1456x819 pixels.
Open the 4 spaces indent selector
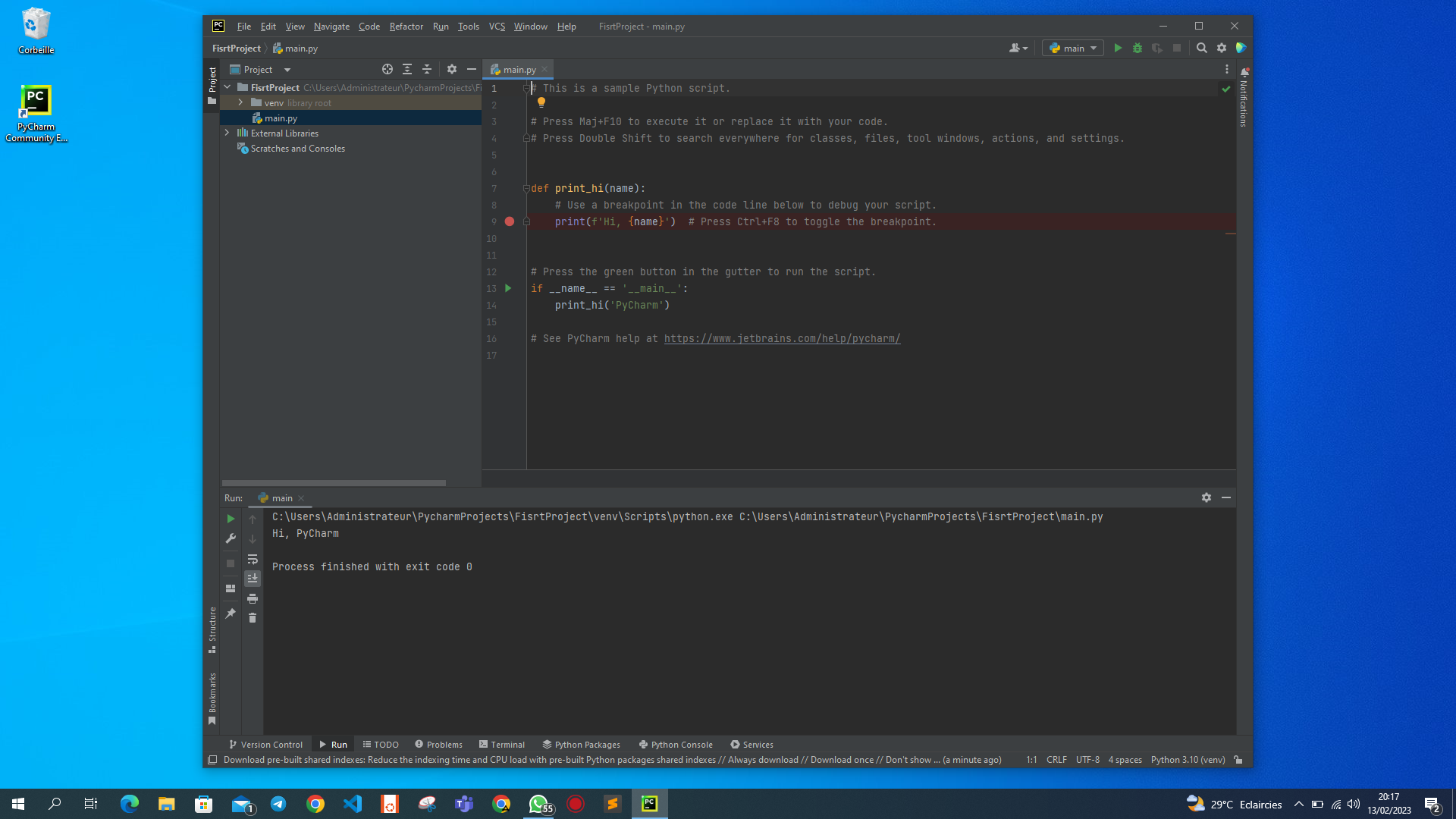tap(1125, 760)
